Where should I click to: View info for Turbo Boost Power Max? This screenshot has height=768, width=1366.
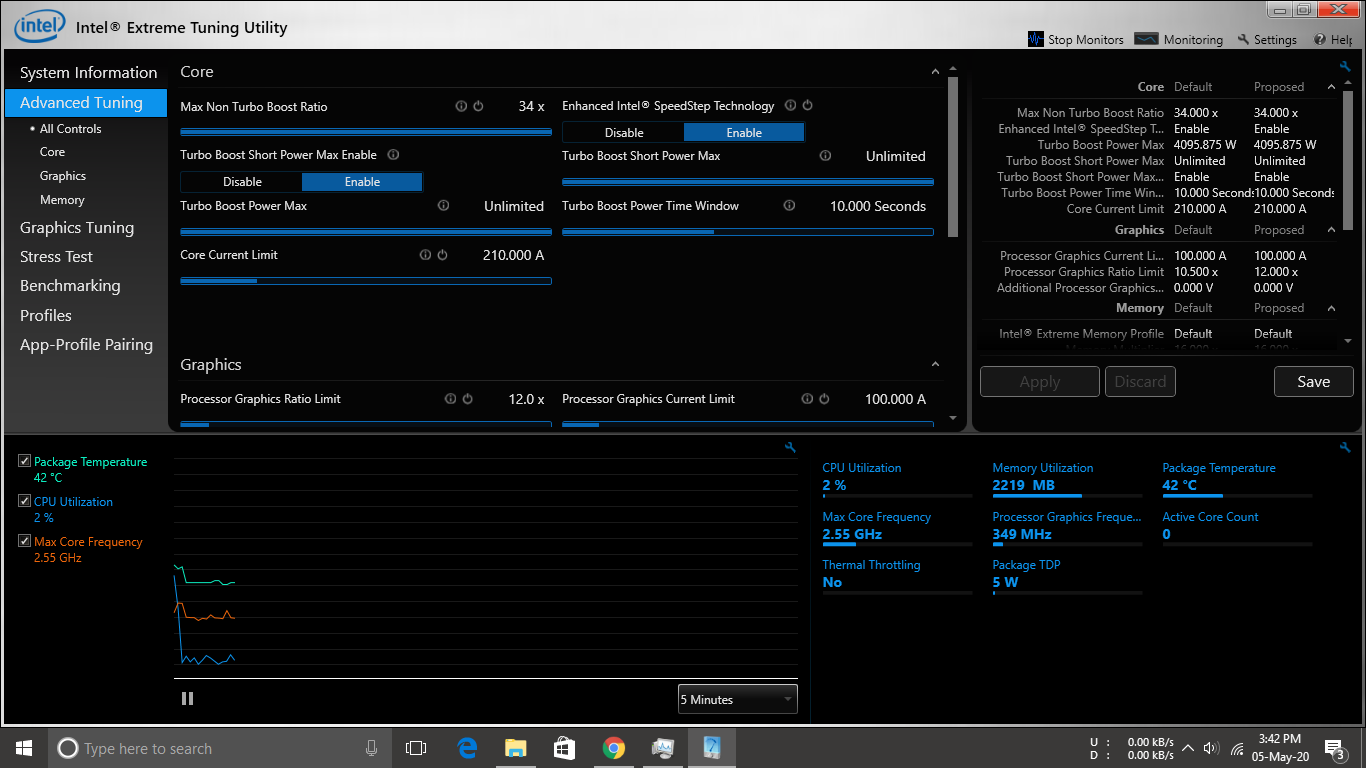point(443,206)
